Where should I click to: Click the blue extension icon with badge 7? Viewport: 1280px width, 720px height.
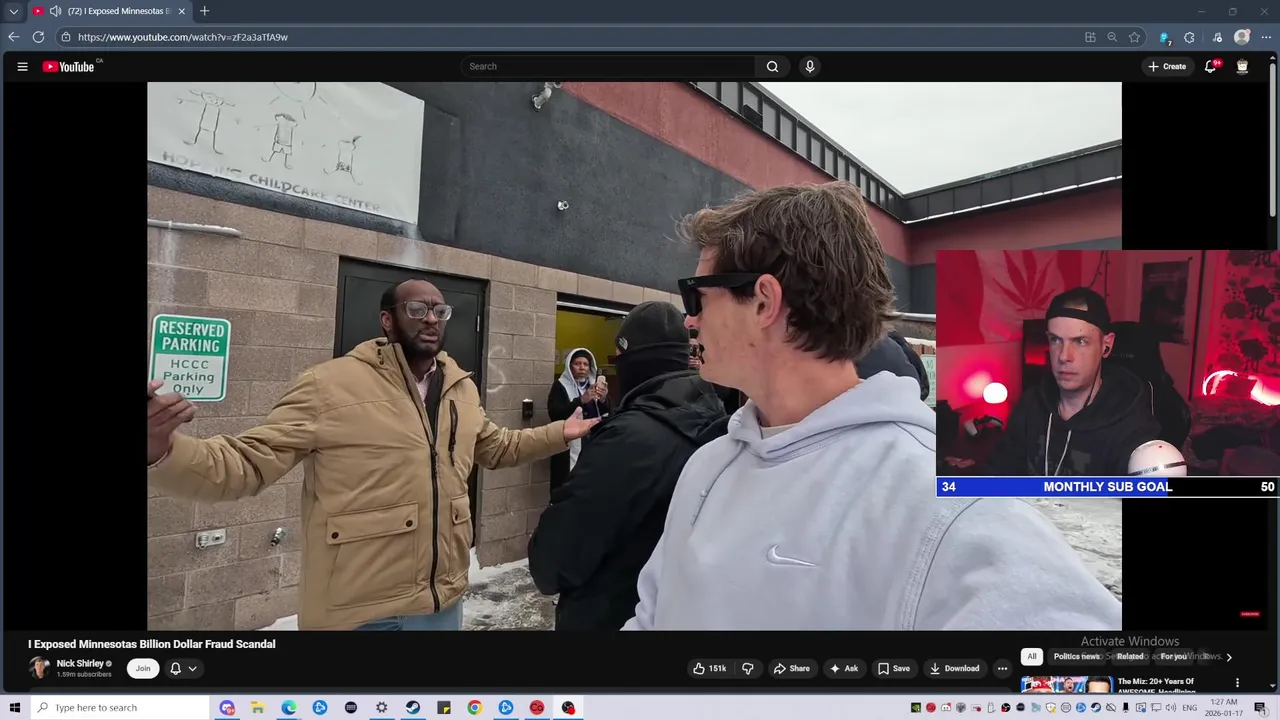coord(1164,37)
